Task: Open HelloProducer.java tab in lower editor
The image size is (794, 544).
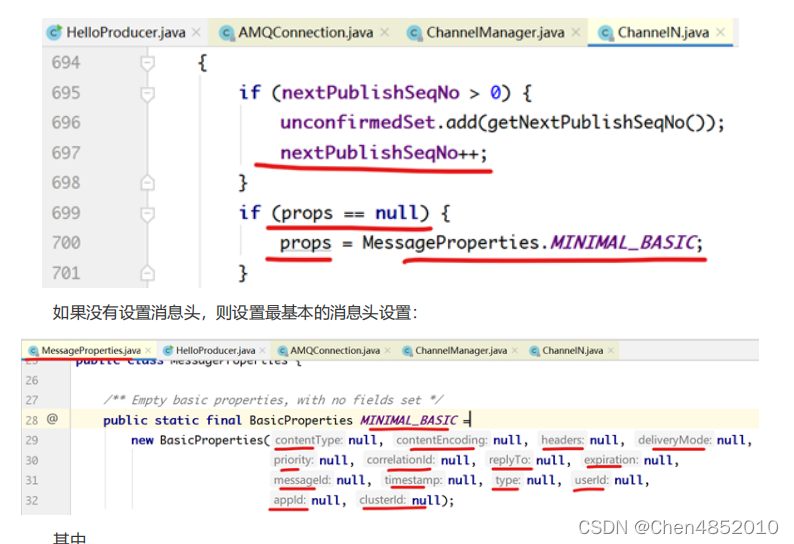Action: (215, 351)
